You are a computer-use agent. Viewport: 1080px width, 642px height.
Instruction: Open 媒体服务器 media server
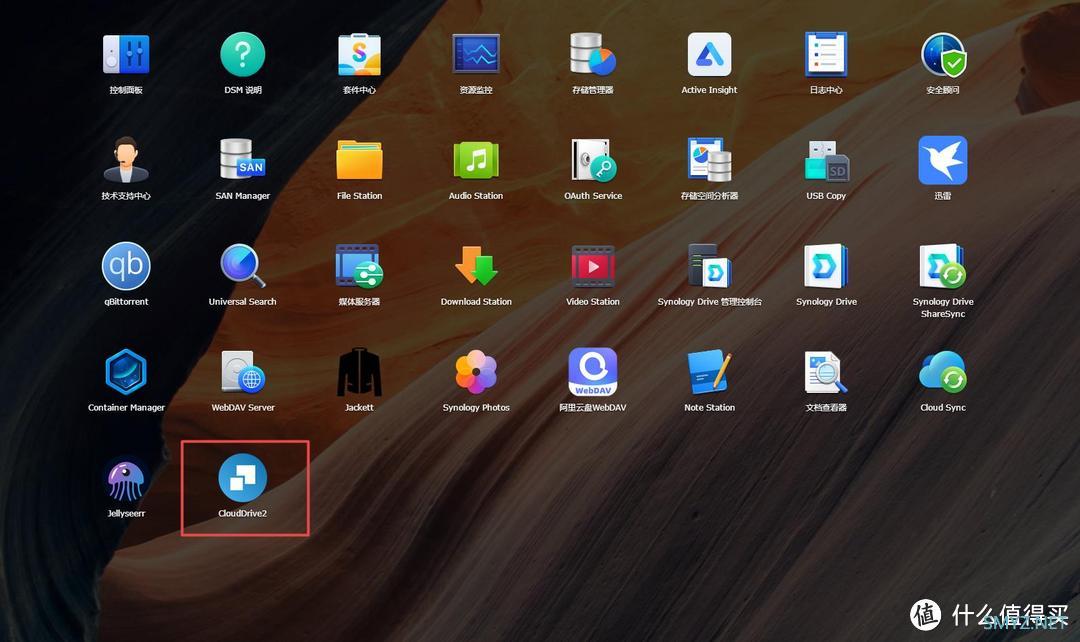tap(359, 266)
